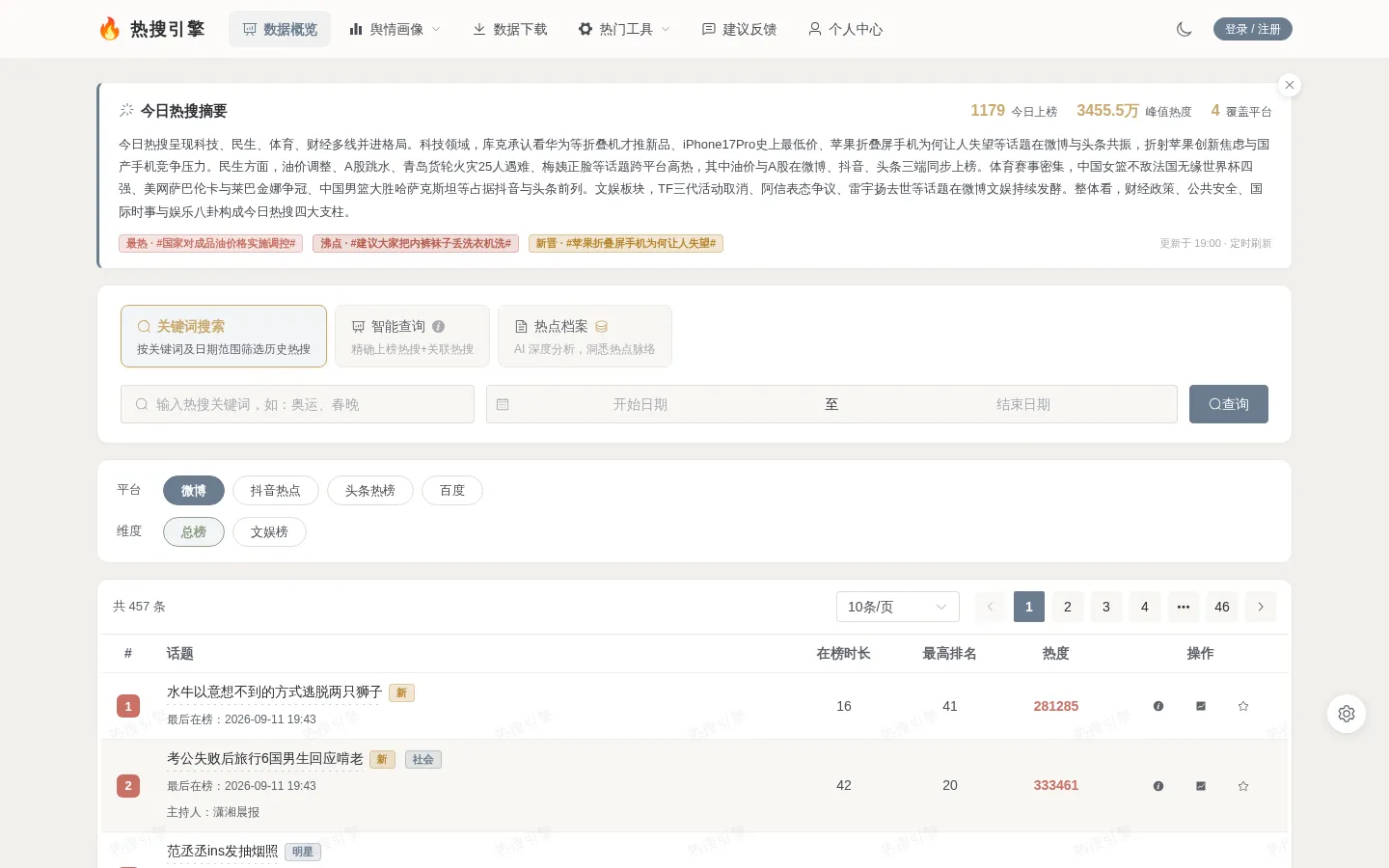
Task: Close the 今日热搜摘要 summary card
Action: [x=1290, y=85]
